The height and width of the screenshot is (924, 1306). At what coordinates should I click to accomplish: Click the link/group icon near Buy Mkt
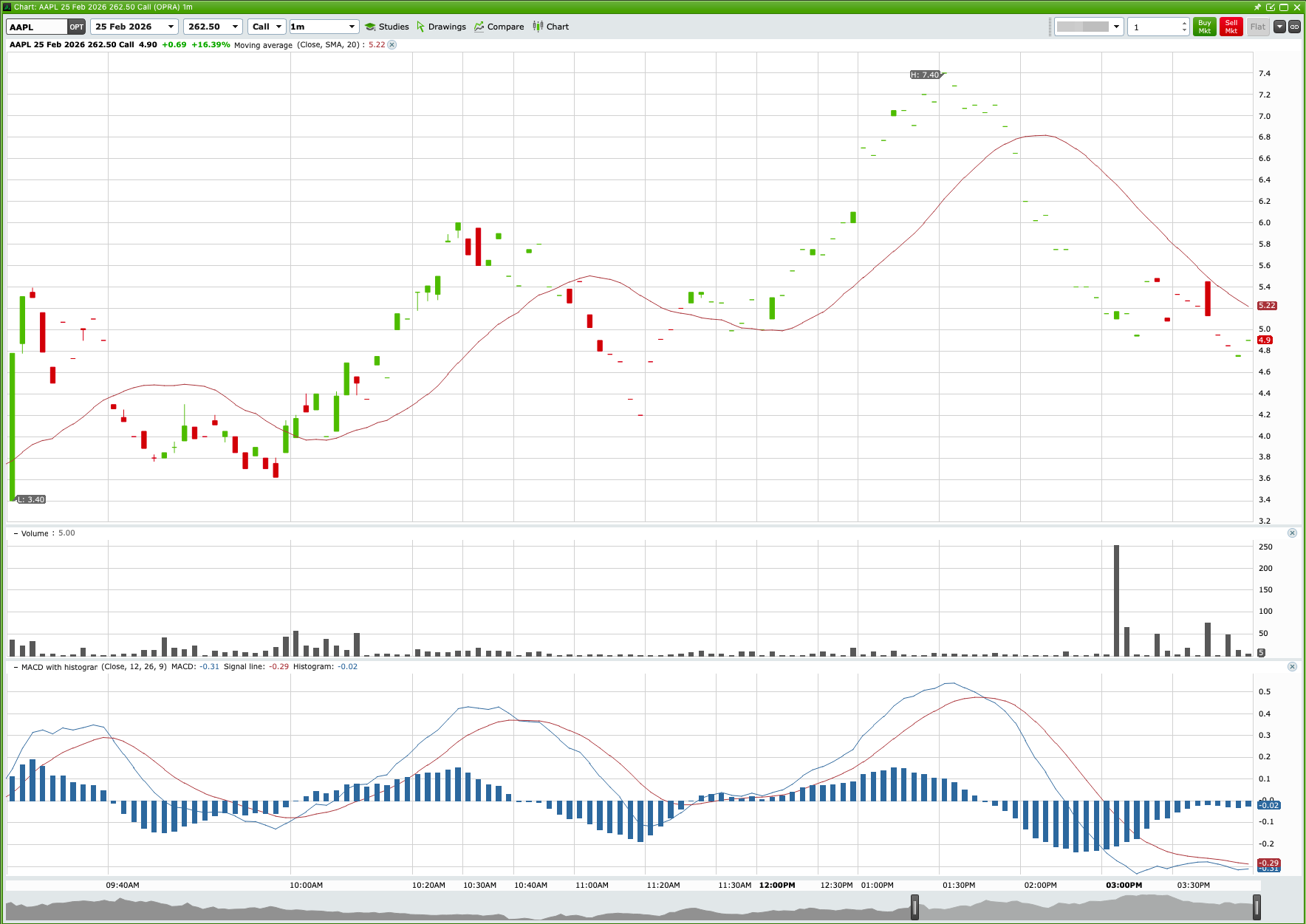coord(1295,26)
